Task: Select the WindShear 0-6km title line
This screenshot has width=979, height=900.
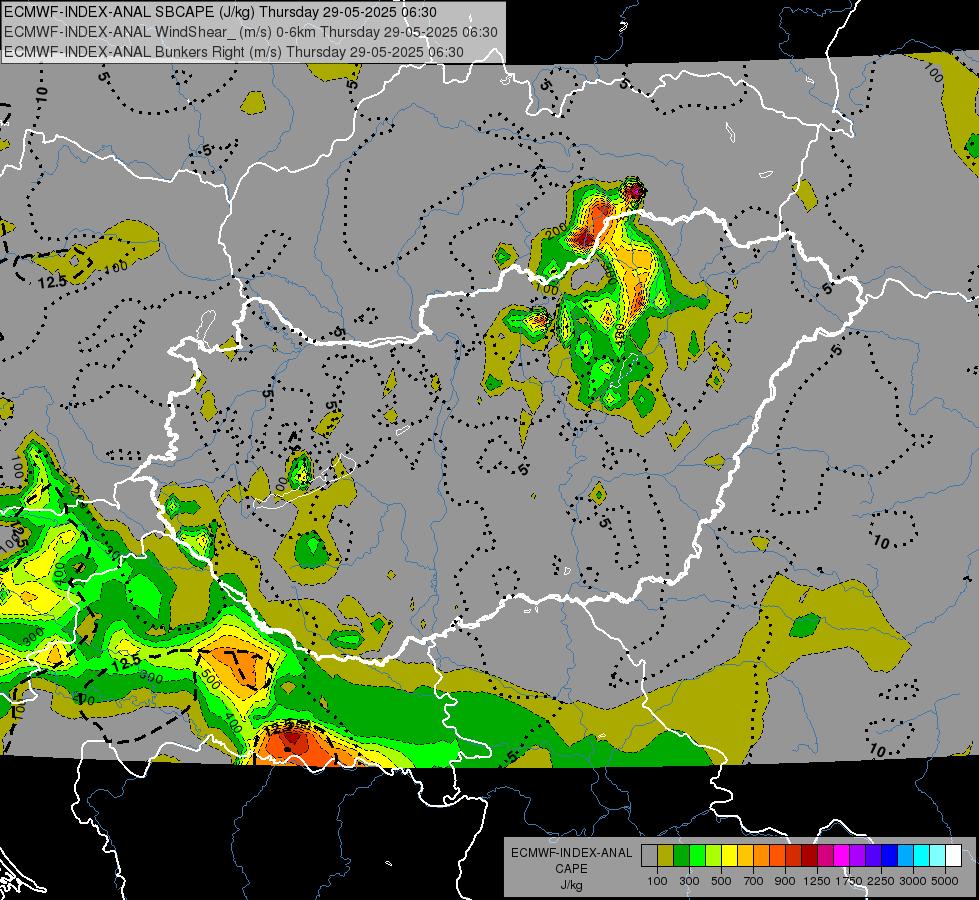Action: pyautogui.click(x=251, y=32)
